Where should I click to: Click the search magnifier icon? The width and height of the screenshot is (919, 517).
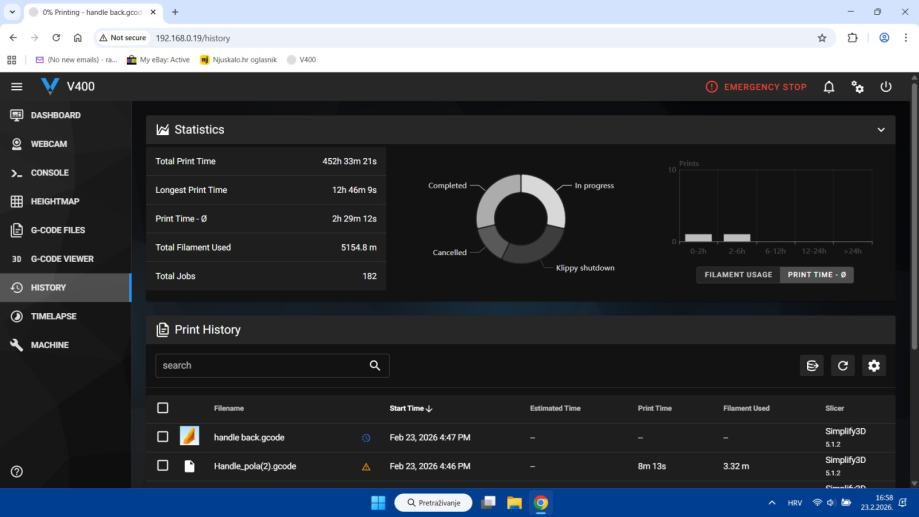click(x=375, y=366)
